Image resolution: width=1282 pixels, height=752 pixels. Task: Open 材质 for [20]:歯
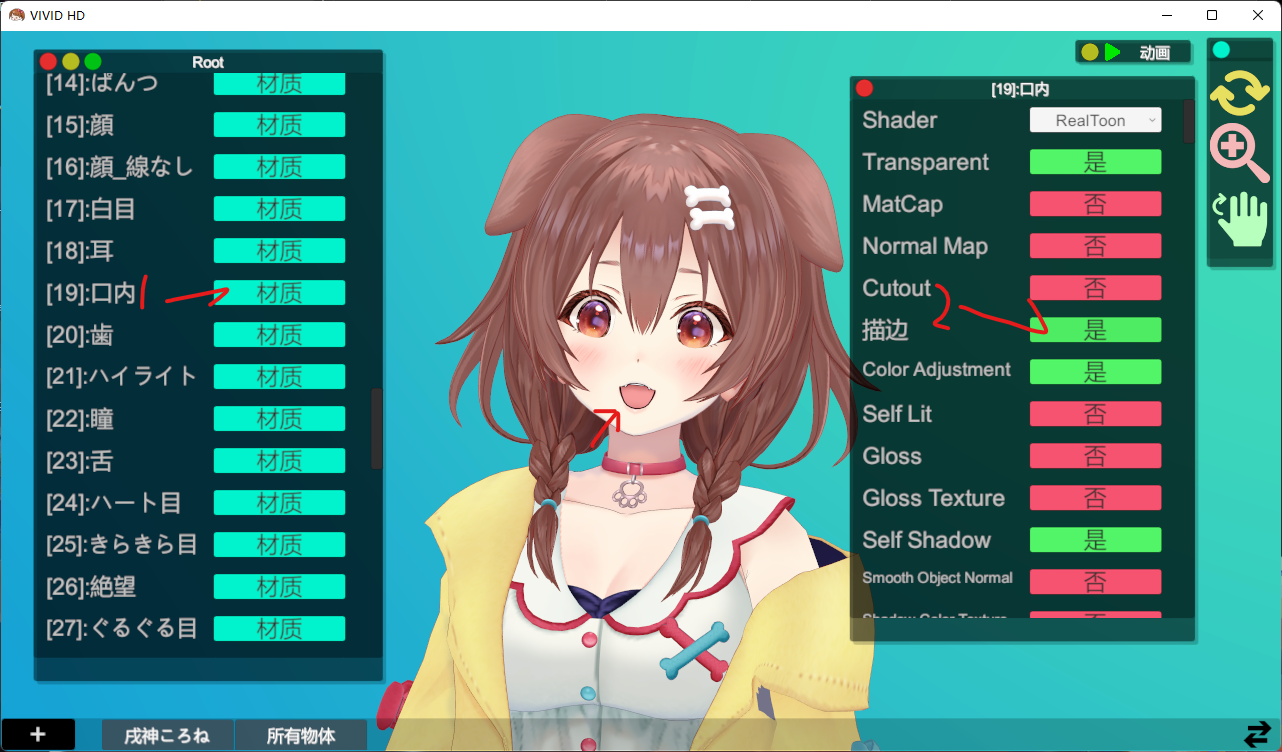[279, 335]
